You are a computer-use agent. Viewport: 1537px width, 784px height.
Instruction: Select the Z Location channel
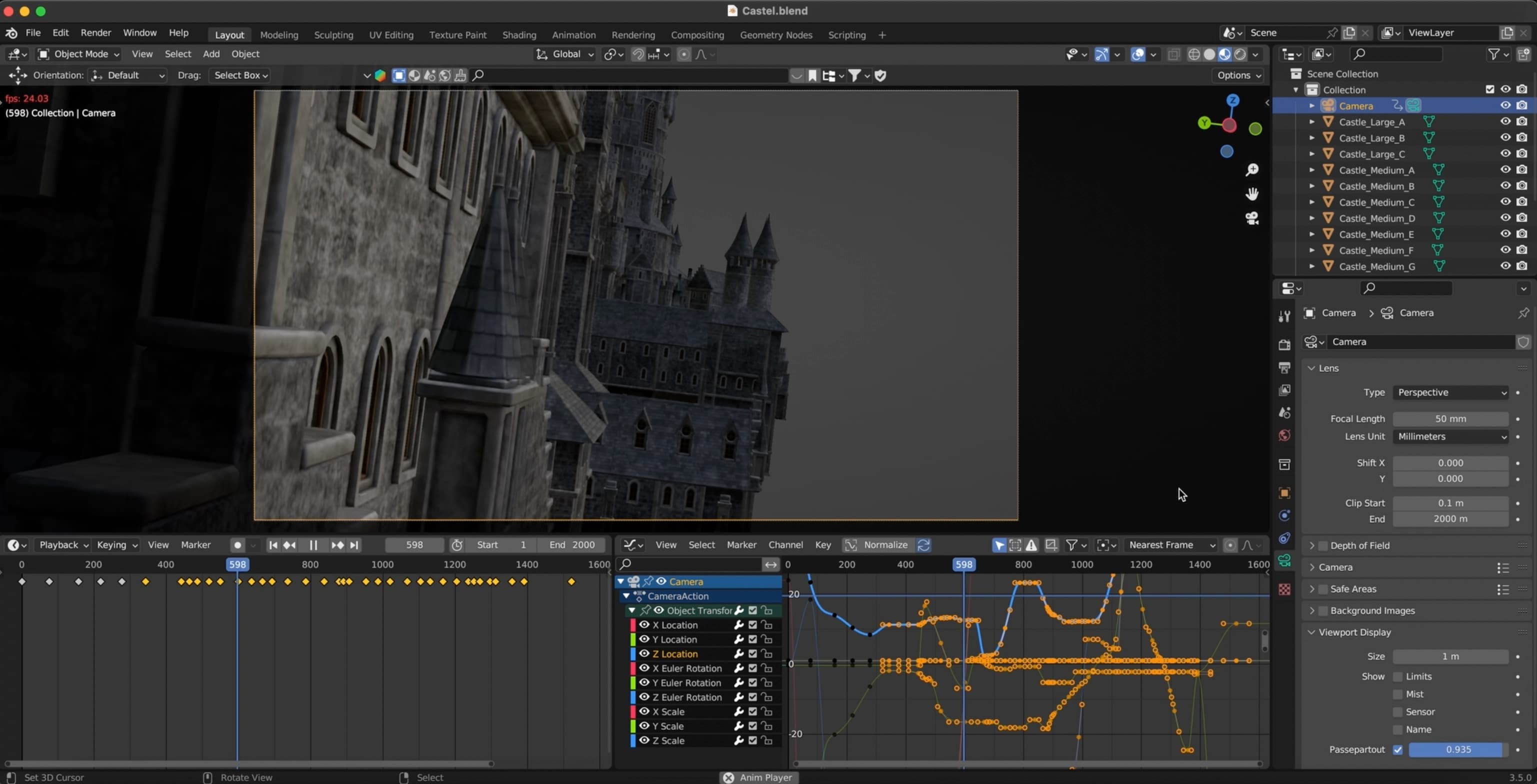[x=675, y=654]
